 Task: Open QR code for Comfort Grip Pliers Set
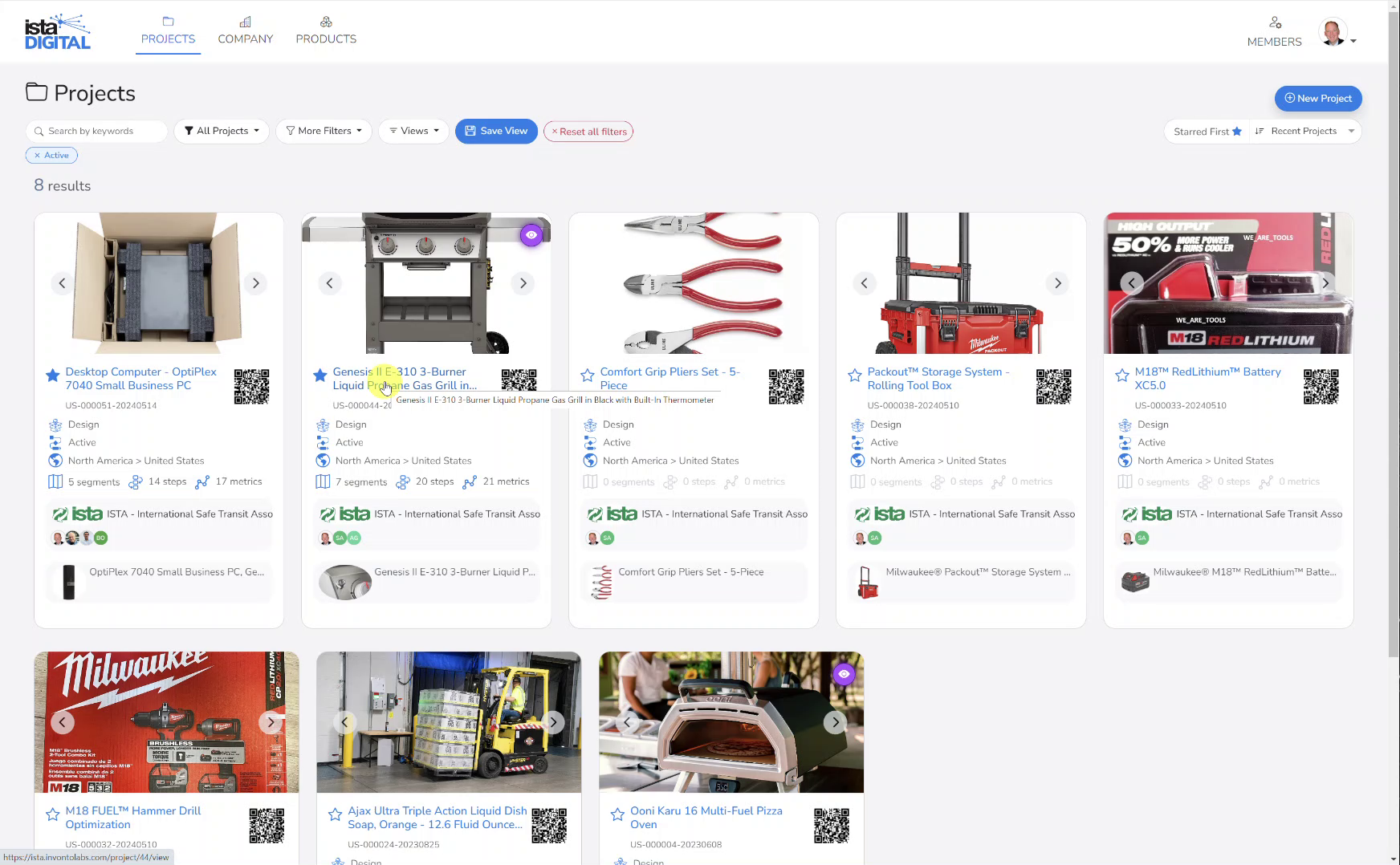pos(786,387)
